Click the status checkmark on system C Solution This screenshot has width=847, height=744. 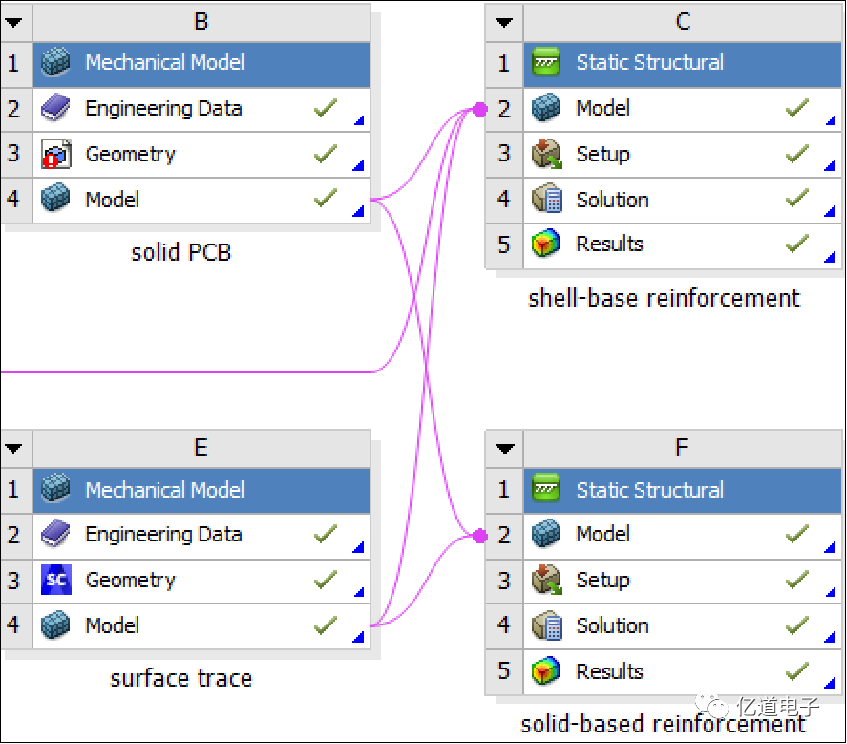pos(797,199)
